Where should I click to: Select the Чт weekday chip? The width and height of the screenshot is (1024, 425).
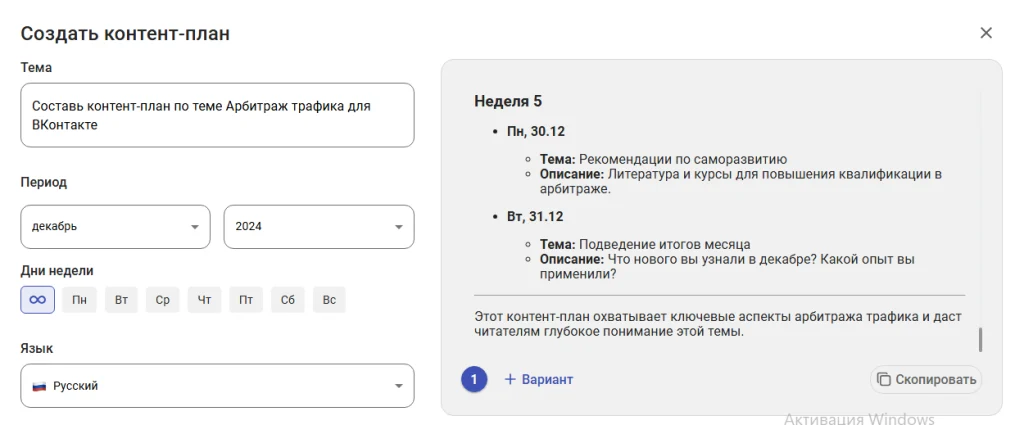tap(204, 300)
